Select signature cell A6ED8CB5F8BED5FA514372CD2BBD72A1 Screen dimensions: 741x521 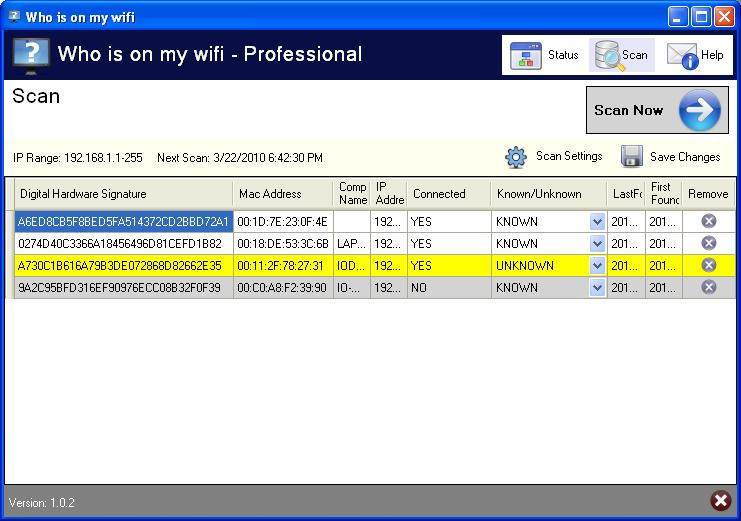tap(123, 222)
